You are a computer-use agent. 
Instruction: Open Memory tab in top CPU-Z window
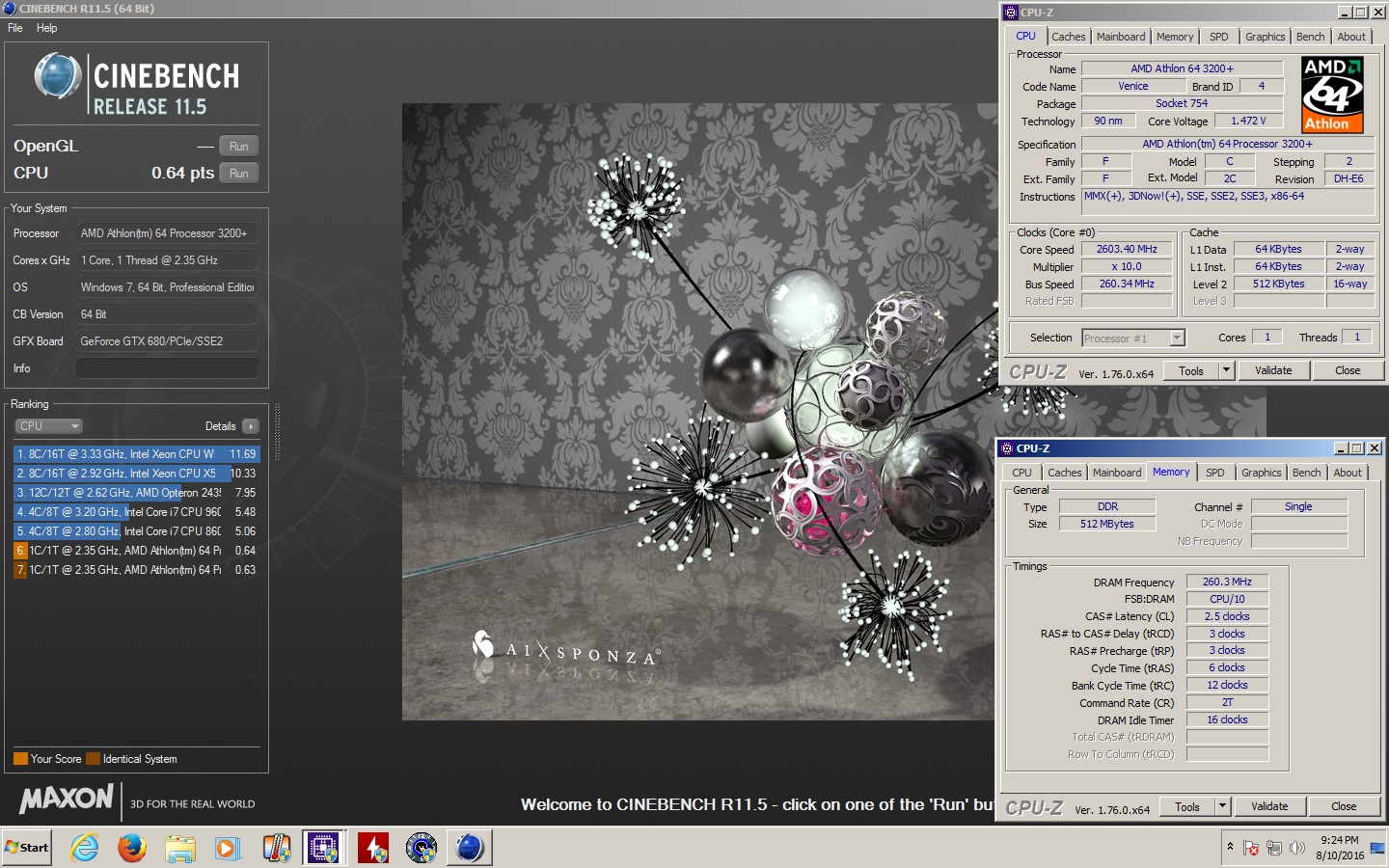[x=1175, y=37]
